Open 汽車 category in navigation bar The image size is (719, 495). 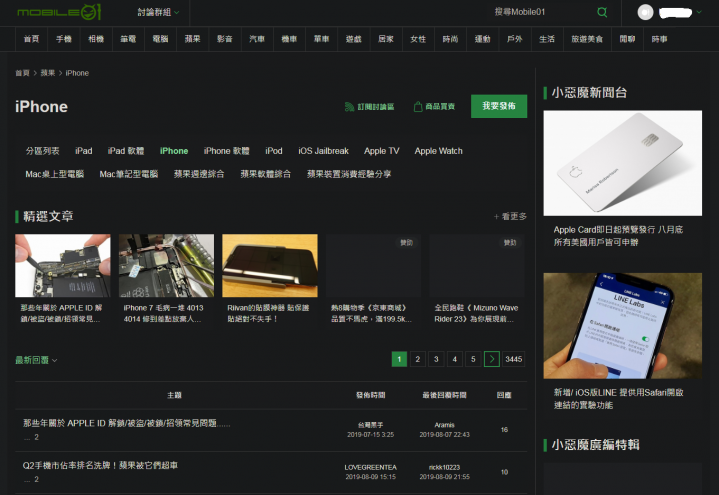(257, 39)
